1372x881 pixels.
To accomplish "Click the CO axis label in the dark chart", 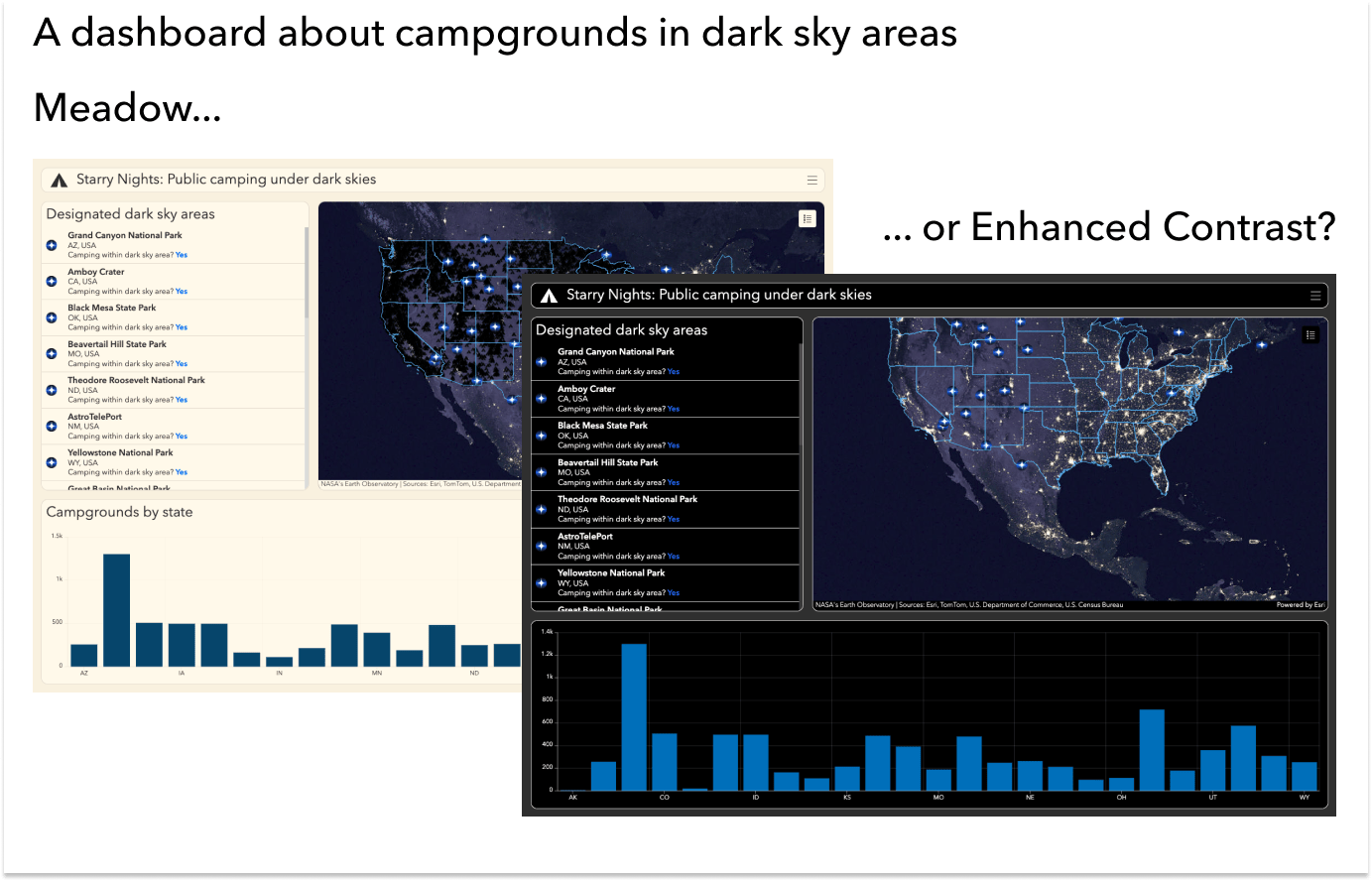I will click(665, 798).
